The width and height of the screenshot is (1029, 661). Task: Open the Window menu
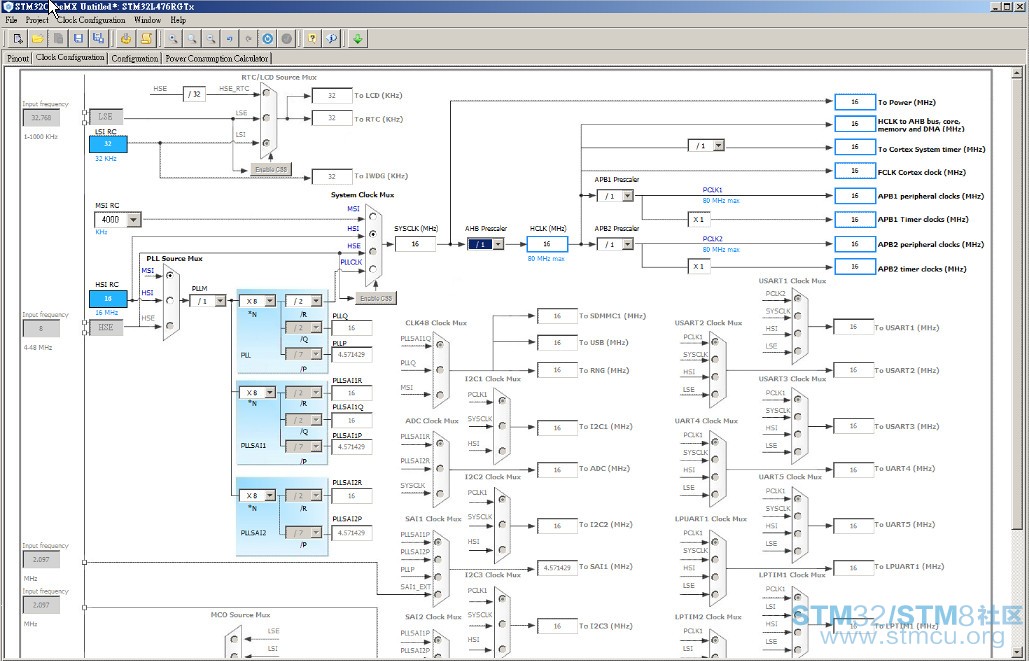[x=147, y=20]
